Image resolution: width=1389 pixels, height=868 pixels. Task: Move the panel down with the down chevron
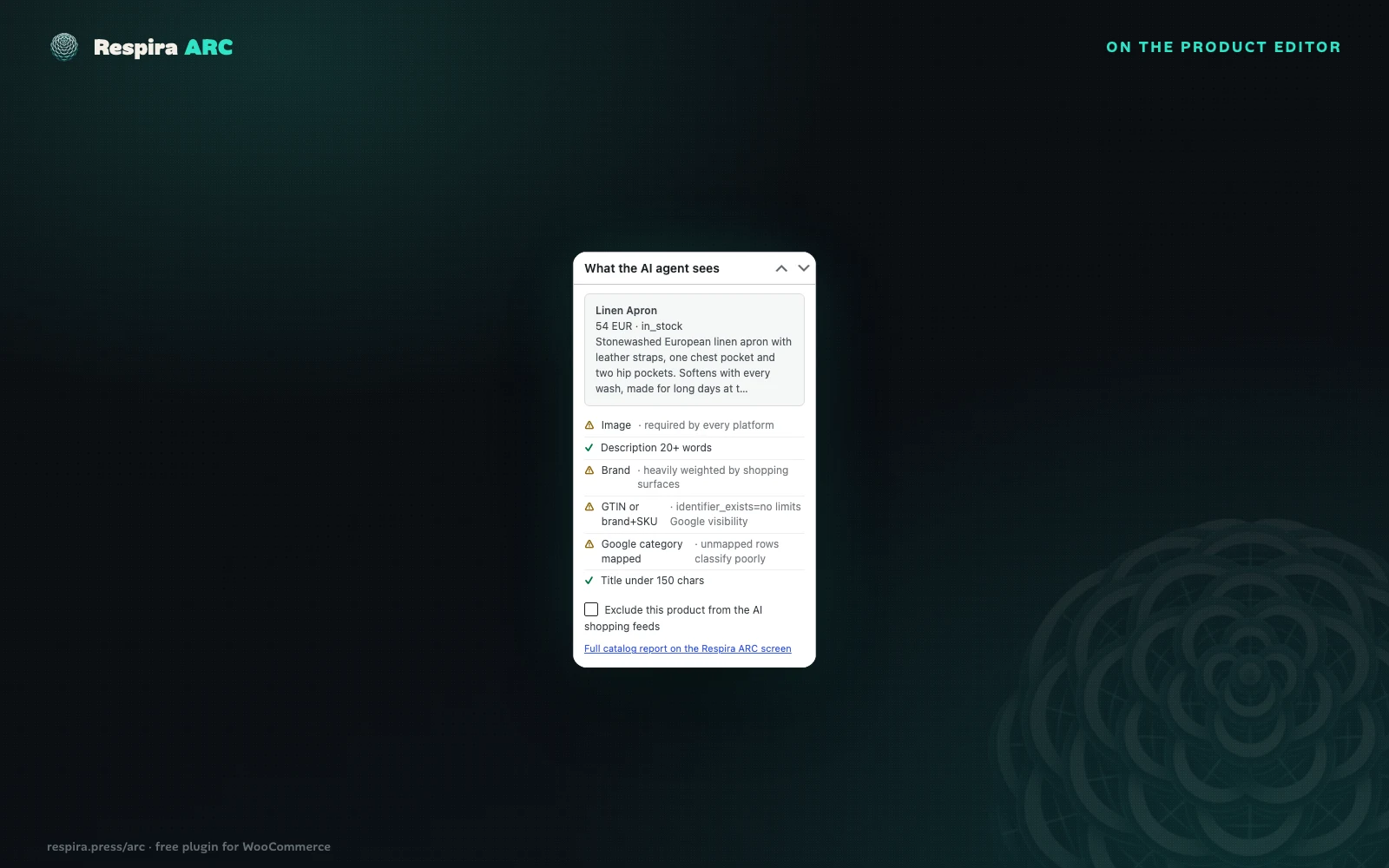tap(804, 268)
